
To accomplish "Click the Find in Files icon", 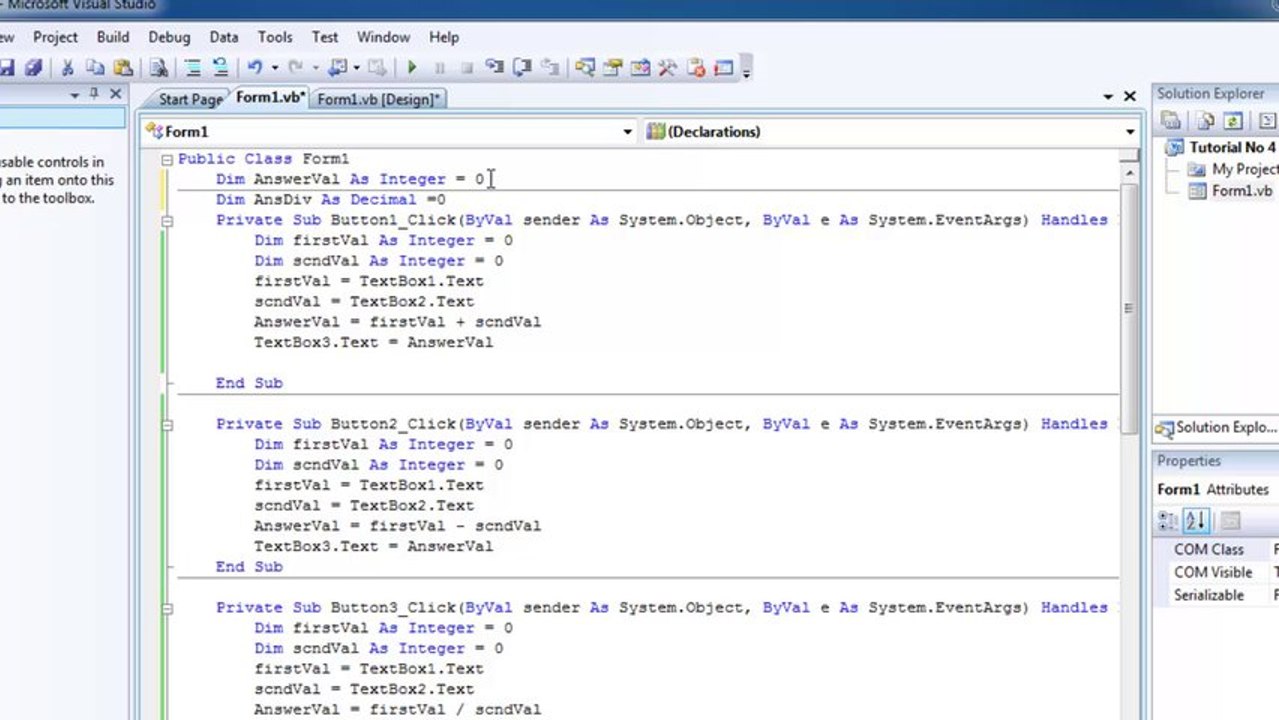I will [x=159, y=68].
